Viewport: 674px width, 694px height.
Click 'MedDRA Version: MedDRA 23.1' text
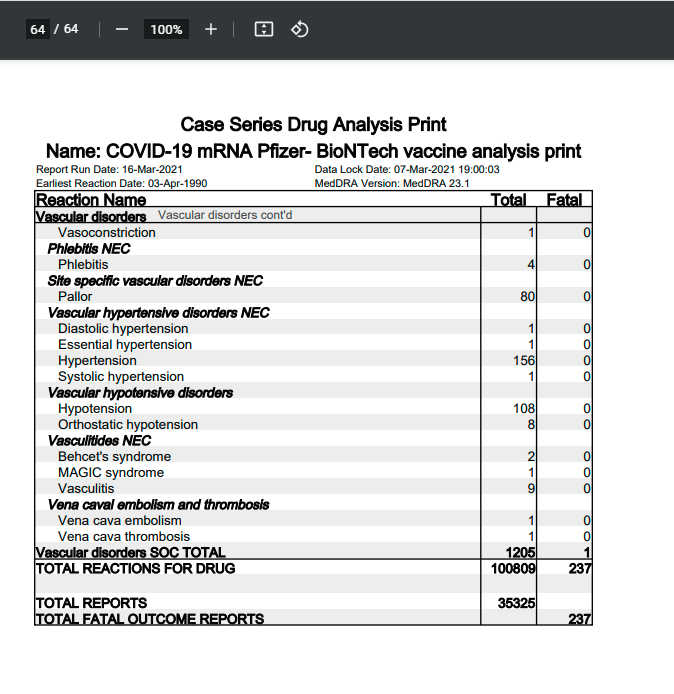pos(392,183)
